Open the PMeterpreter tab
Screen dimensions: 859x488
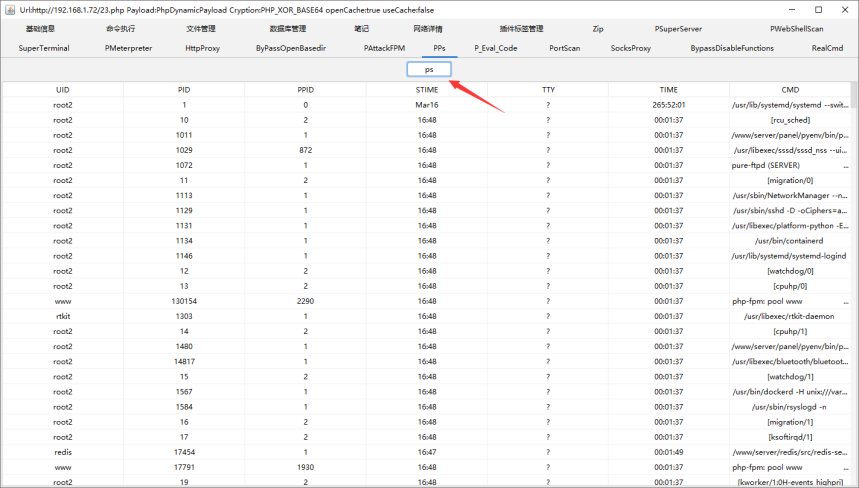128,48
